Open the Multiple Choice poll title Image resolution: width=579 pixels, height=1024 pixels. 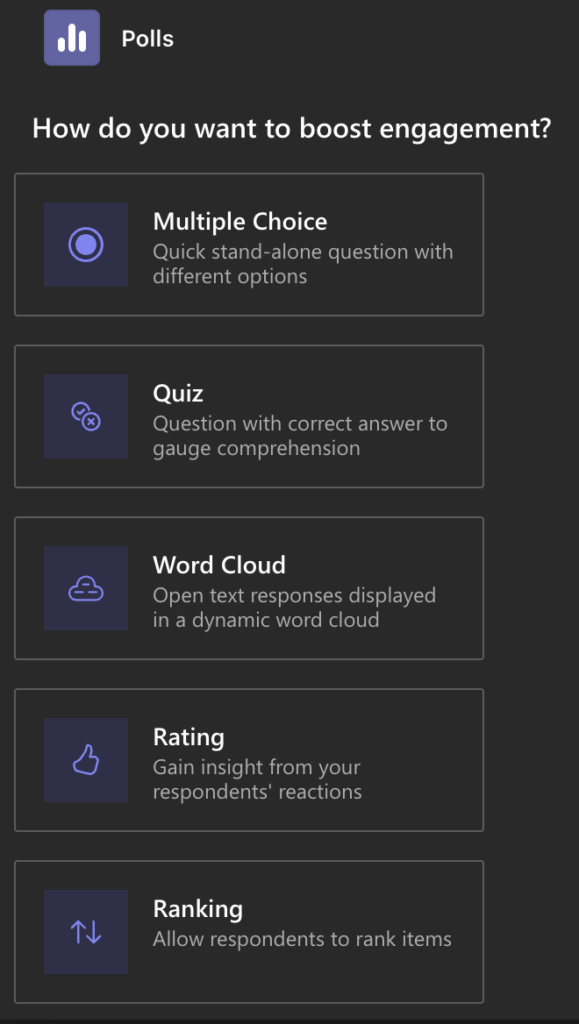point(240,222)
